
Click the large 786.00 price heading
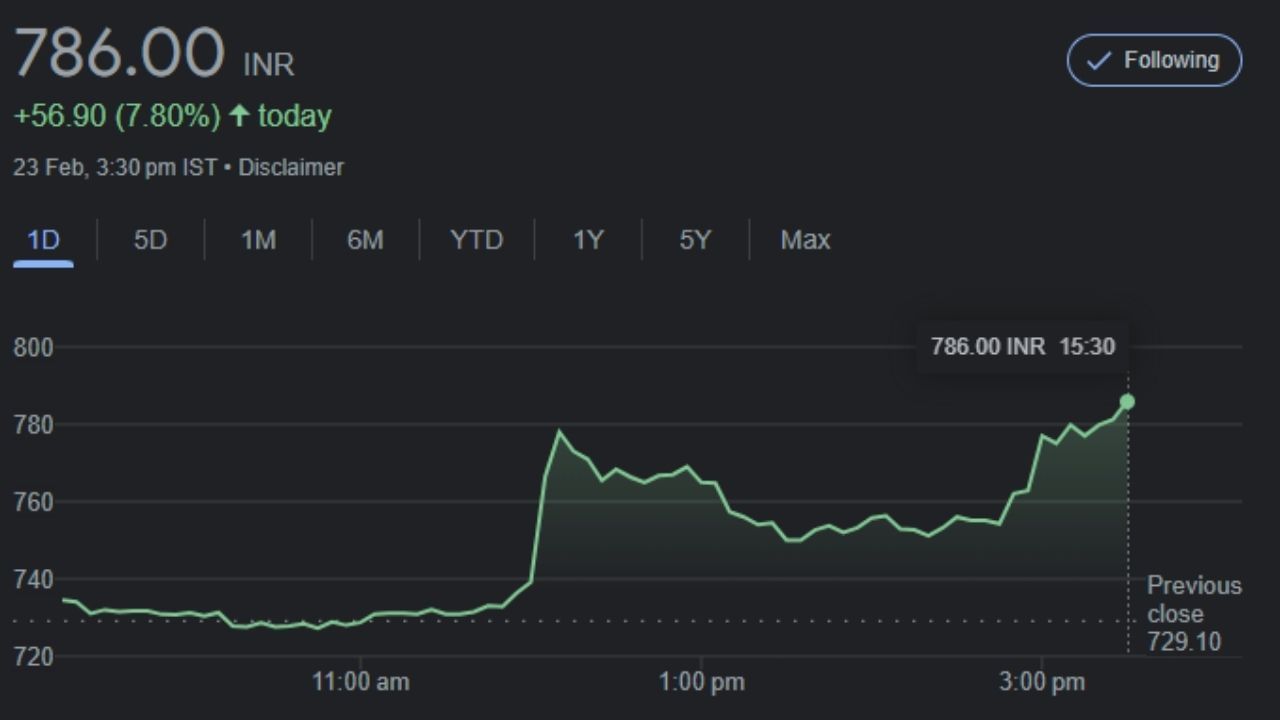119,54
